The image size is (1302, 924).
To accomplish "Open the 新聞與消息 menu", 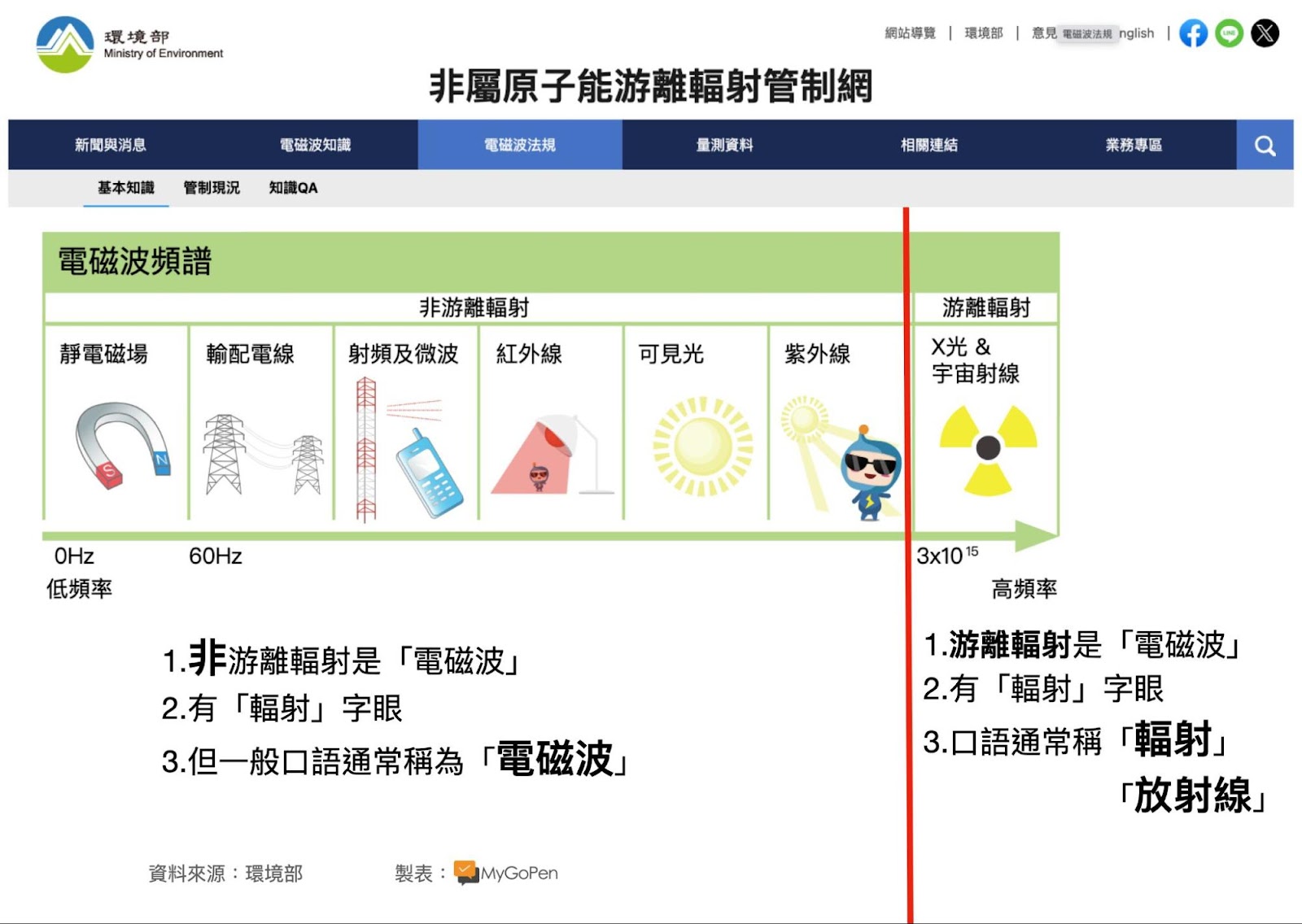I will point(111,146).
